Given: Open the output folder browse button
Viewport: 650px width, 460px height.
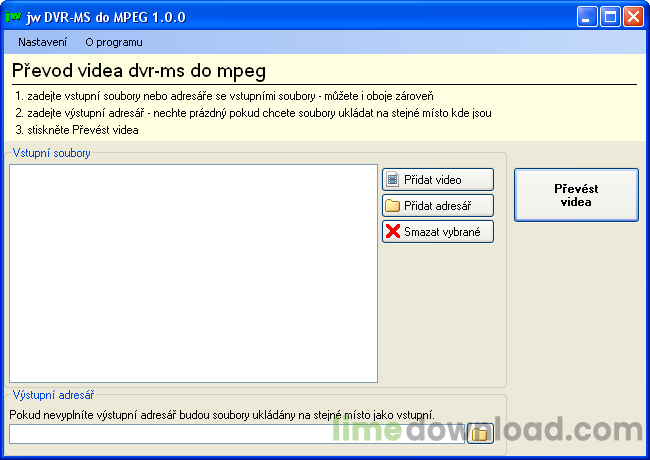Looking at the screenshot, I should (x=482, y=433).
